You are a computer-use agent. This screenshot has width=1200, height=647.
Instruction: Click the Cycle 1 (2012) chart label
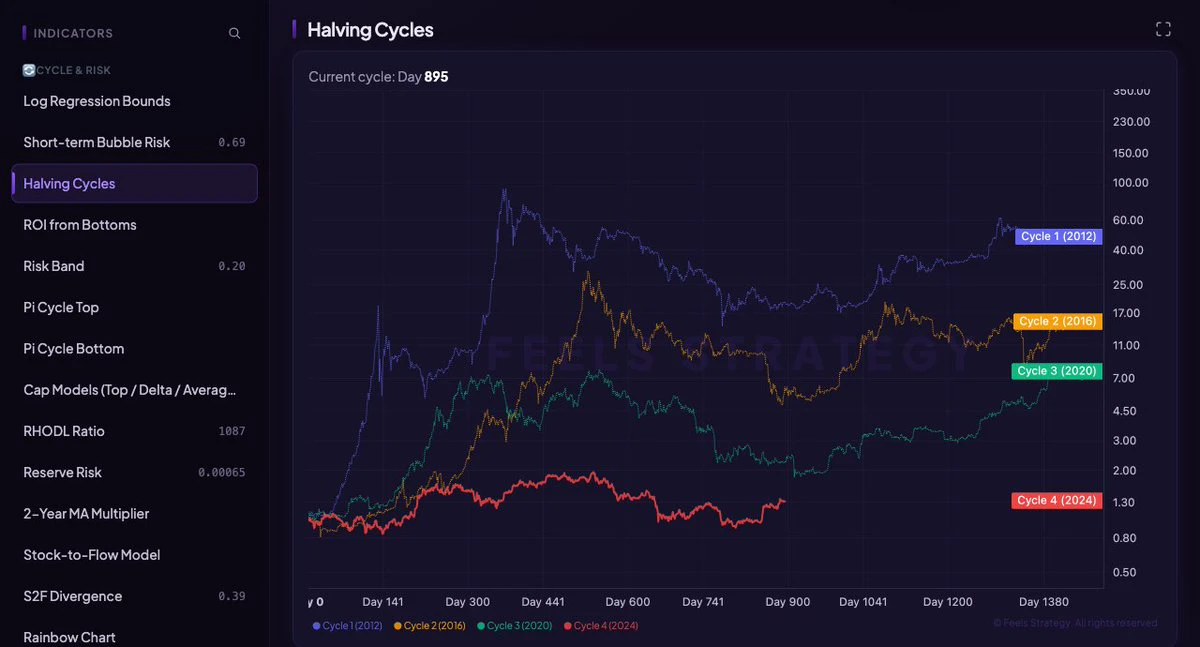pos(1058,237)
